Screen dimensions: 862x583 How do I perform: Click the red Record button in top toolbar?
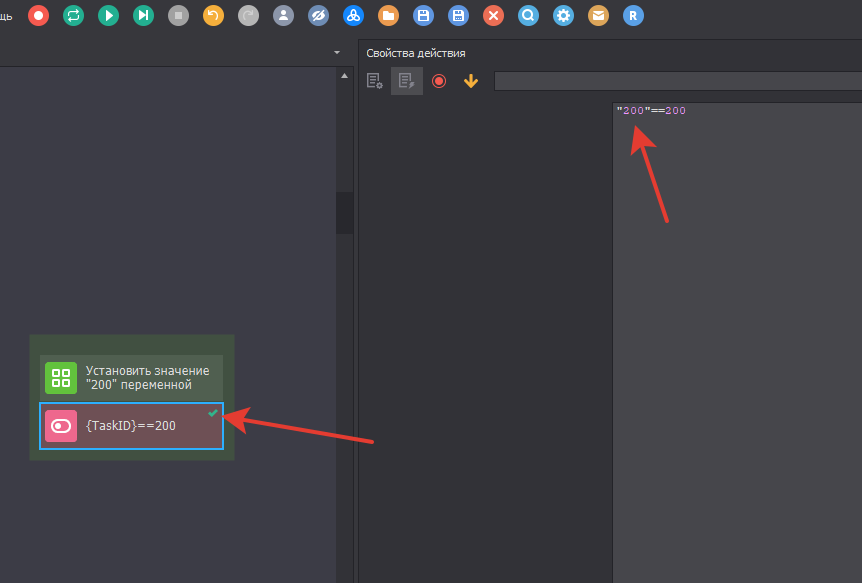coord(38,15)
